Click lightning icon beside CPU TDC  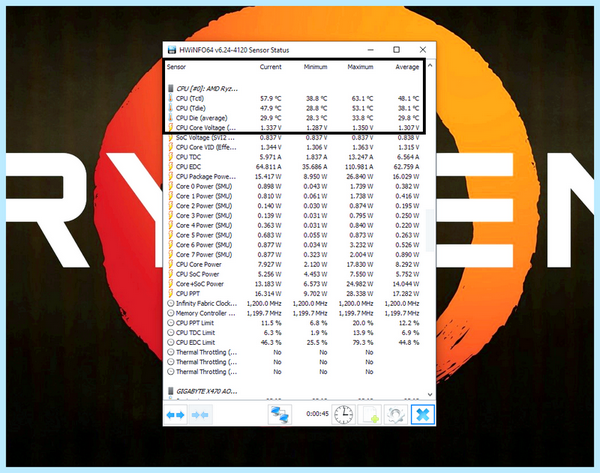tap(171, 157)
